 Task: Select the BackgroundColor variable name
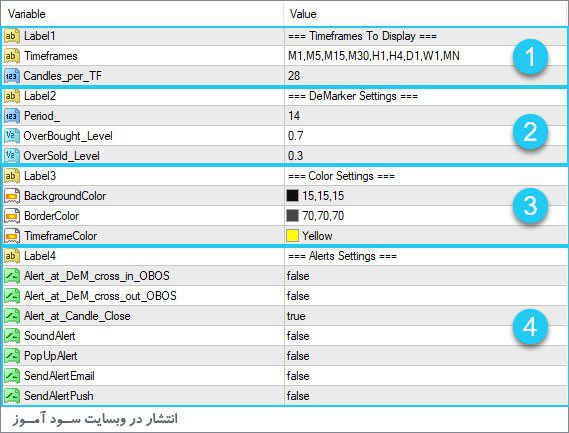tap(65, 196)
